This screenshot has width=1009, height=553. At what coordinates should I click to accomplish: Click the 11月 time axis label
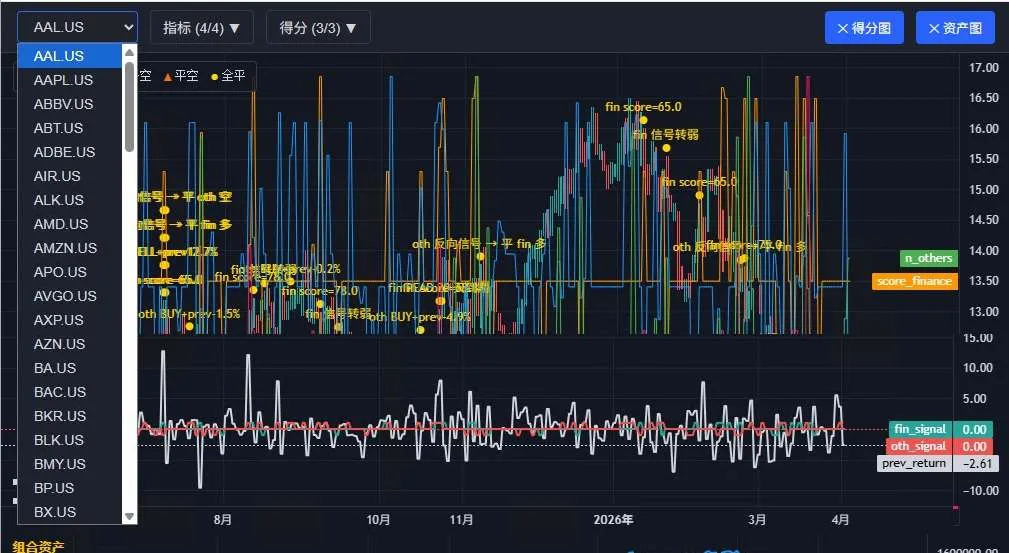(461, 520)
